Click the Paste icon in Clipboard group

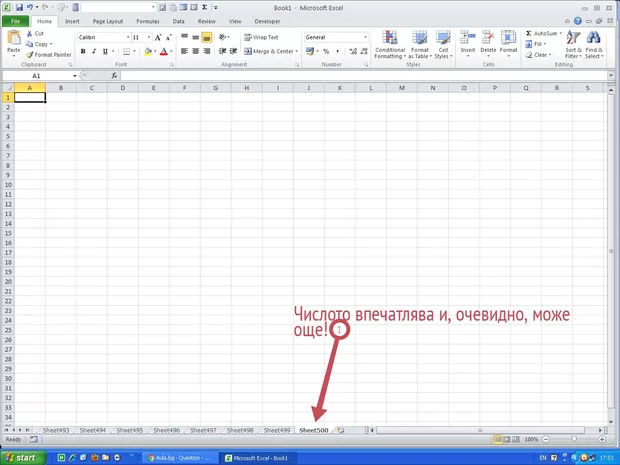(13, 39)
